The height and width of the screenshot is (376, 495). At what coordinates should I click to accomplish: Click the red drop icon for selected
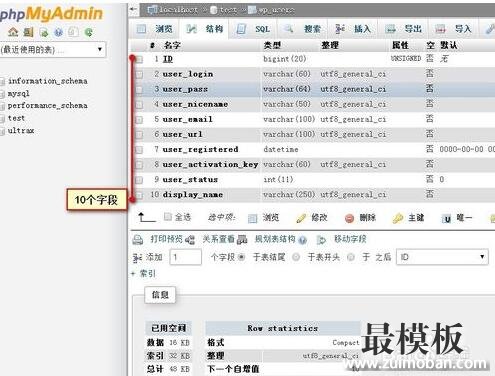349,218
